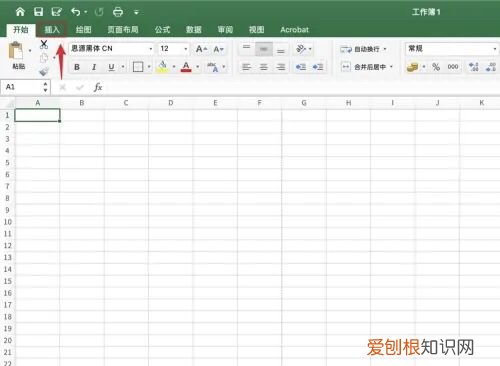The height and width of the screenshot is (366, 500).
Task: Align cell content to middle
Action: coord(264,49)
